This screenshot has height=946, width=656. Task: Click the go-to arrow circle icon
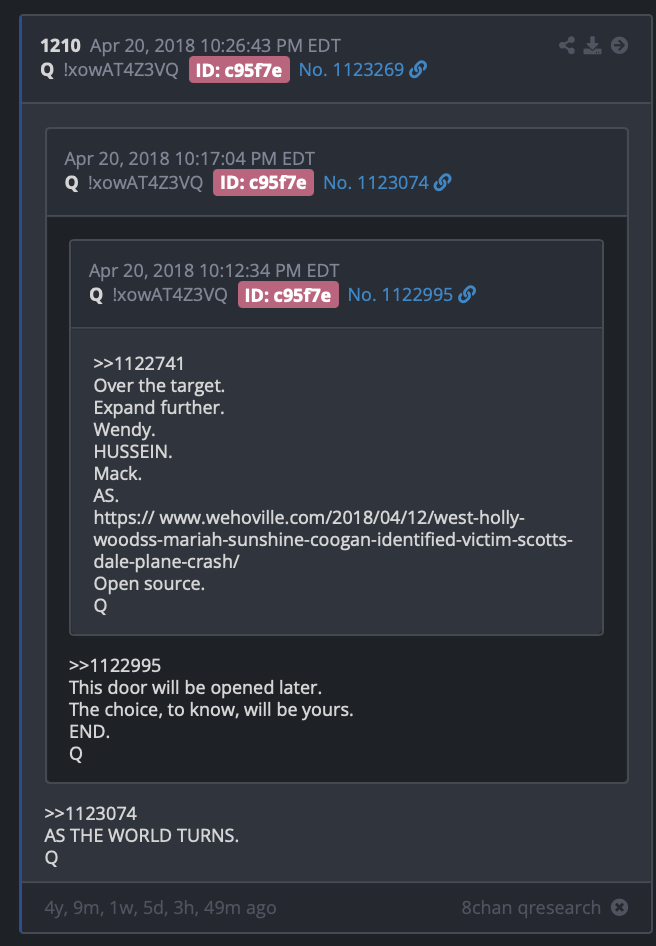click(x=619, y=45)
